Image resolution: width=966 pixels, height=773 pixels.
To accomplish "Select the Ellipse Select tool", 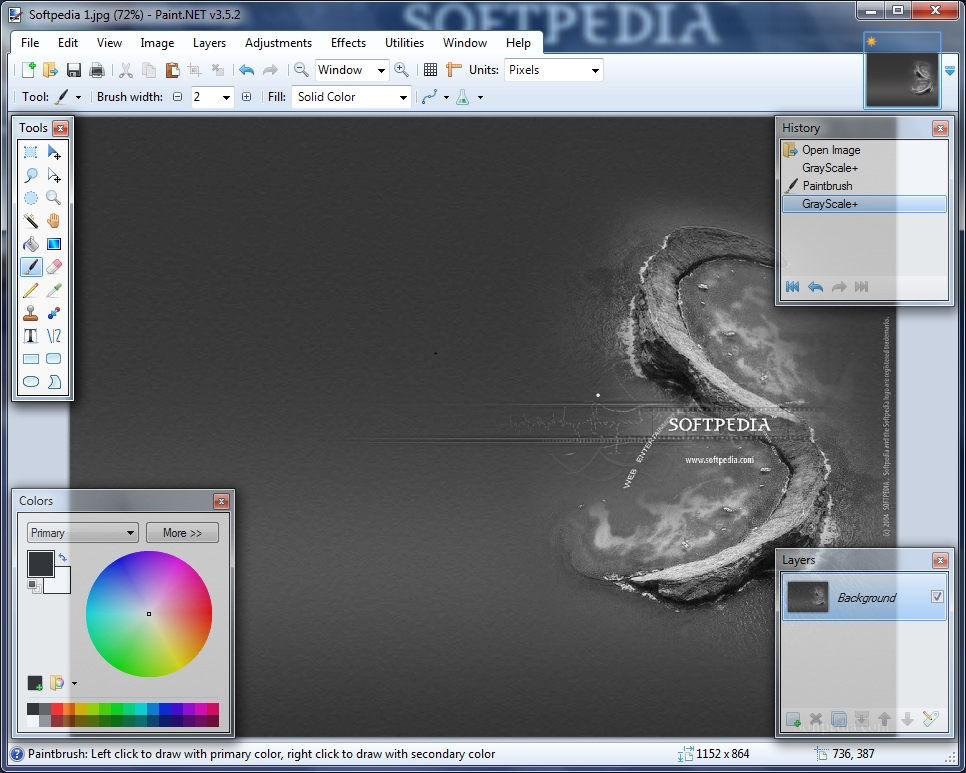I will (x=30, y=198).
